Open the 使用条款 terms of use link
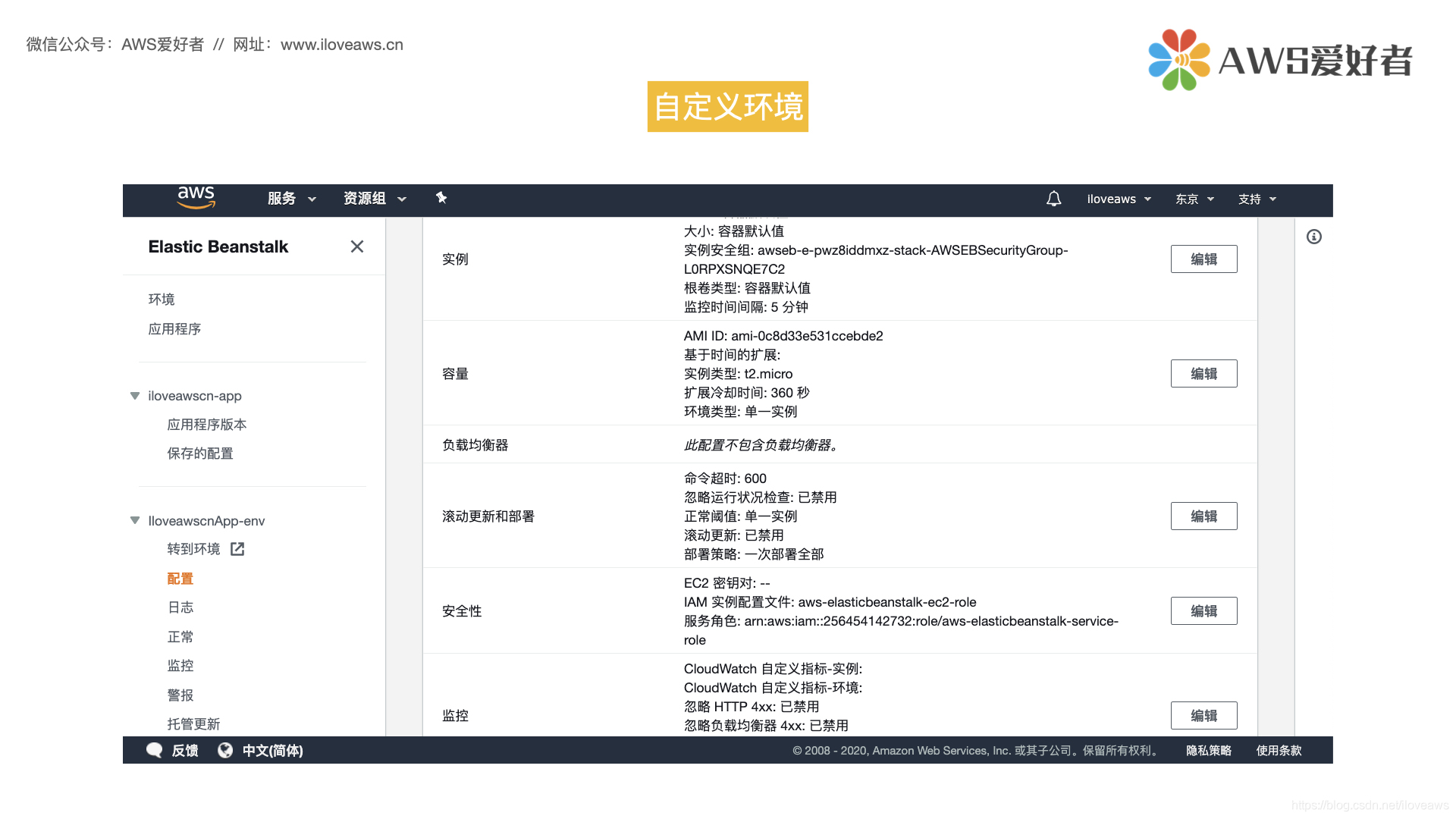 1279,751
